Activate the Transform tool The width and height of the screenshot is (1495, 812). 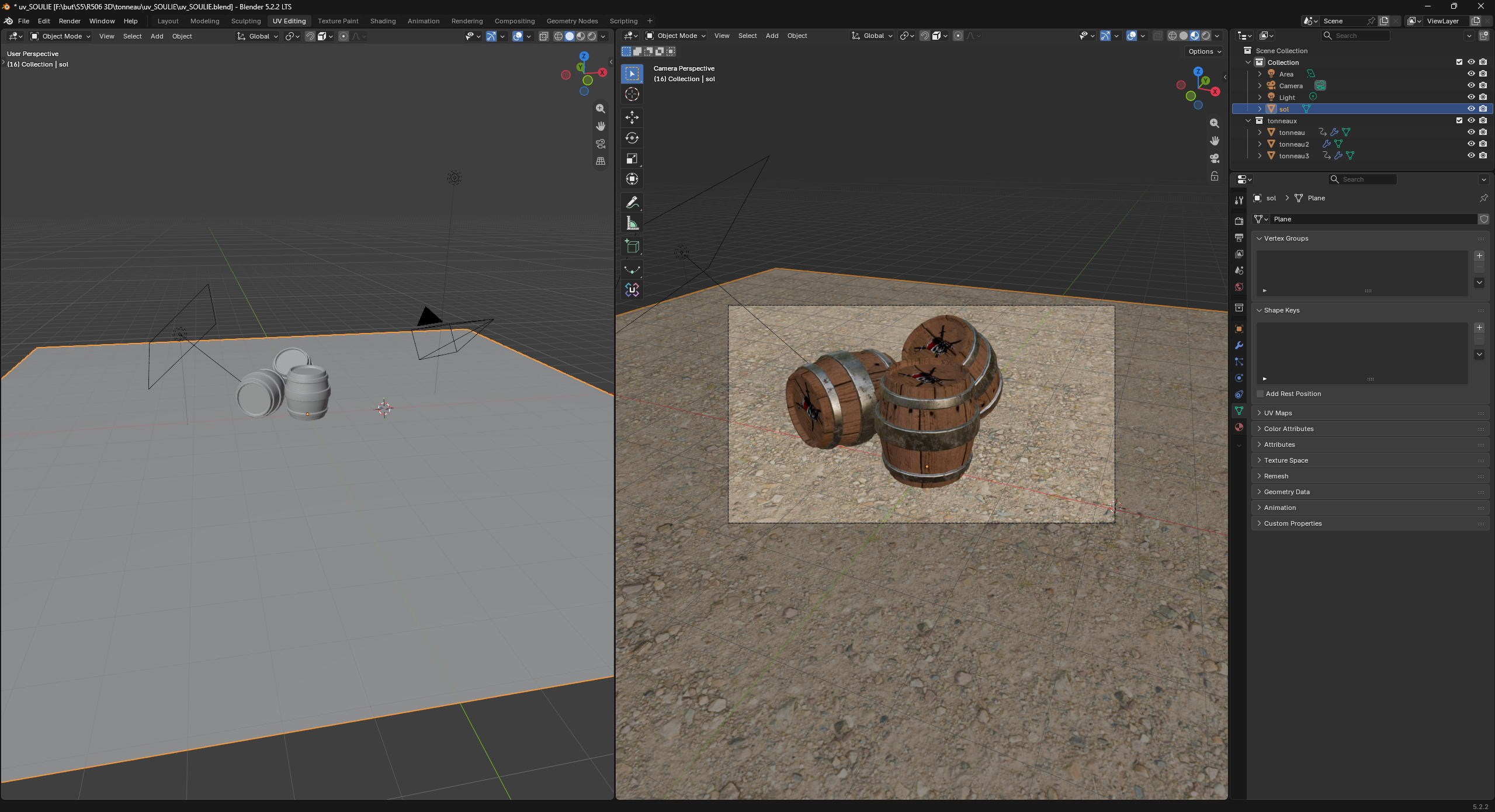632,179
